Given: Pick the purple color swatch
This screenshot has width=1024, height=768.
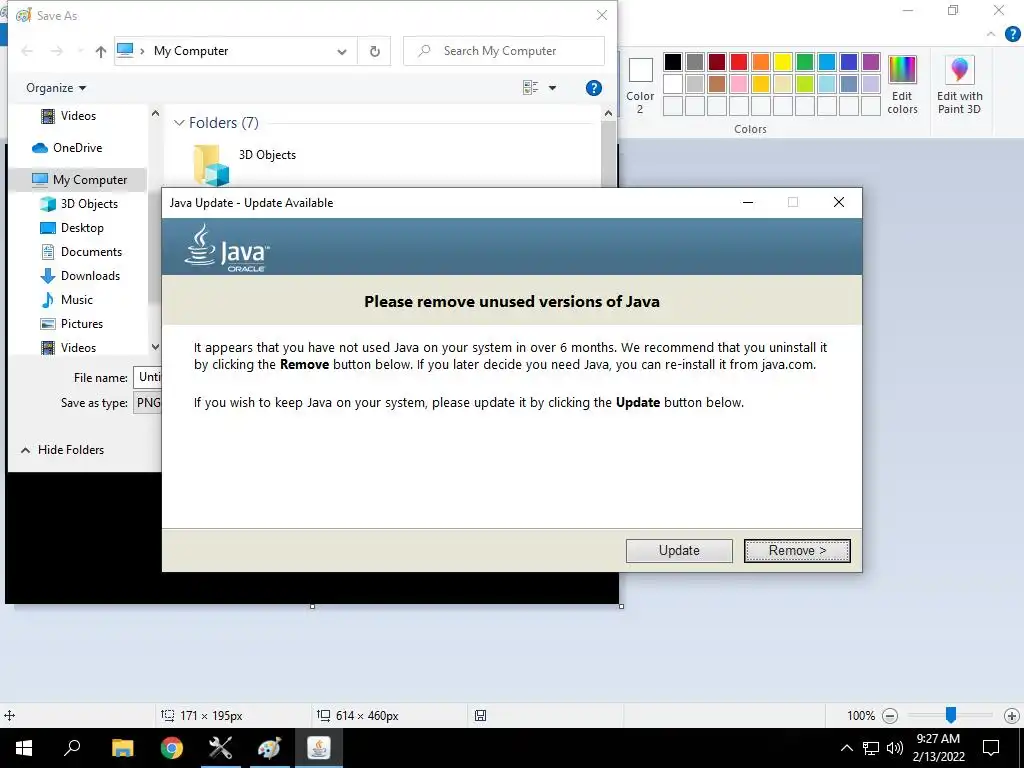Looking at the screenshot, I should pyautogui.click(x=871, y=62).
